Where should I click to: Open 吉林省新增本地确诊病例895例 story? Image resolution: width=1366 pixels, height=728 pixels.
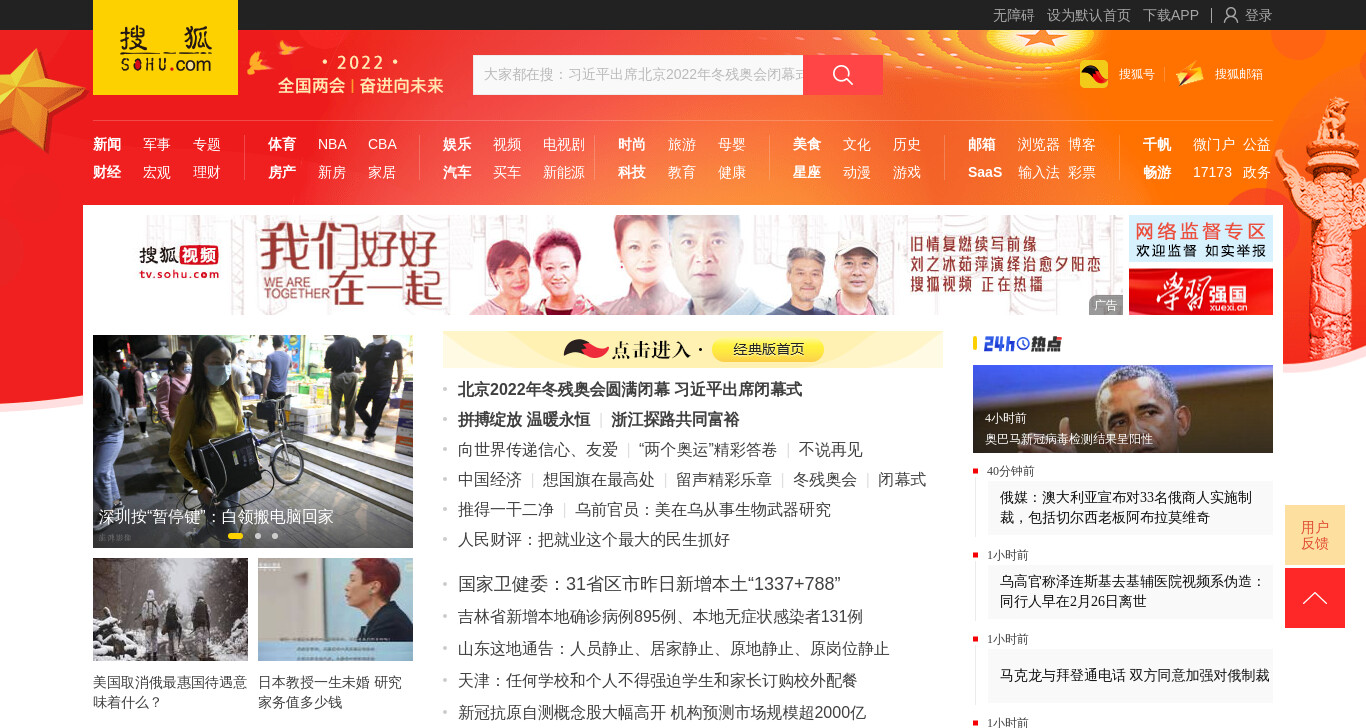660,617
